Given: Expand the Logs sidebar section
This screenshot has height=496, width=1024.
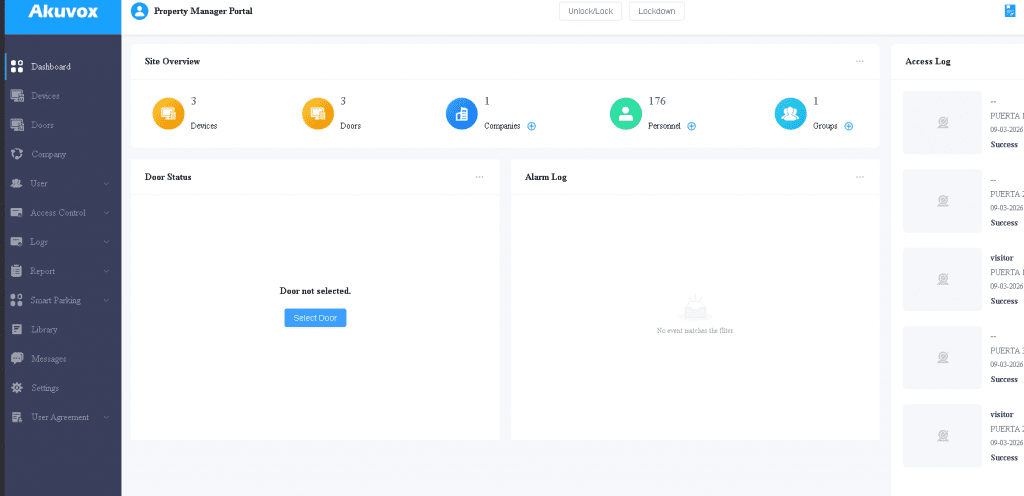Looking at the screenshot, I should point(60,242).
